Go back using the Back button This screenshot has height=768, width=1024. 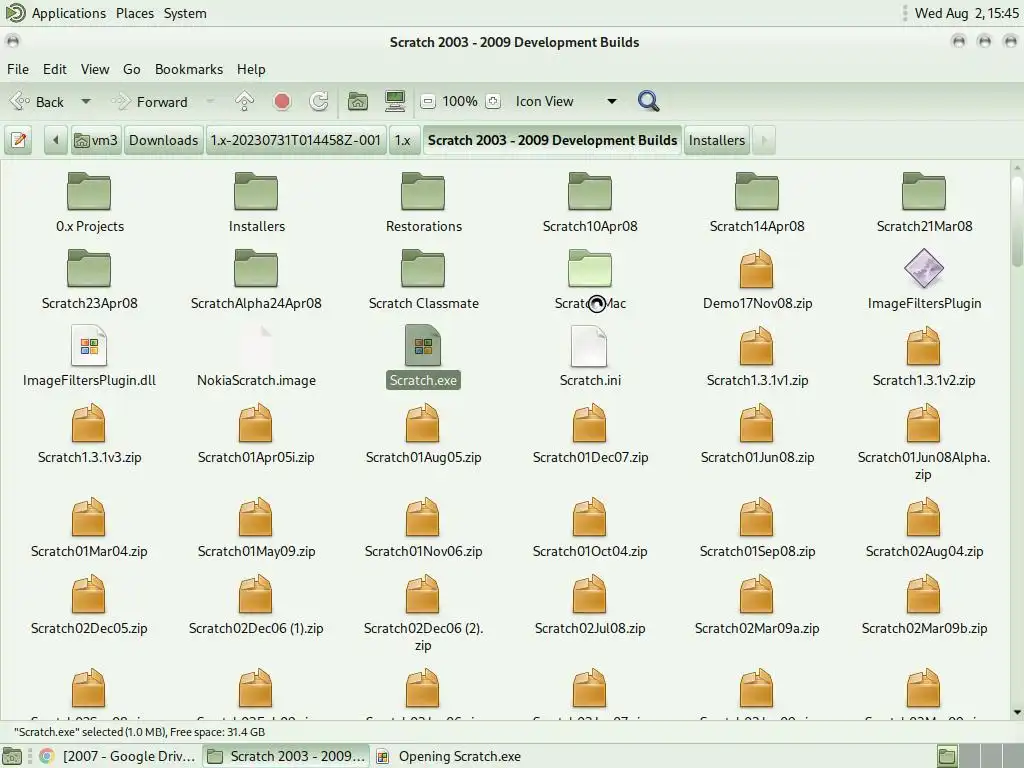tap(38, 102)
